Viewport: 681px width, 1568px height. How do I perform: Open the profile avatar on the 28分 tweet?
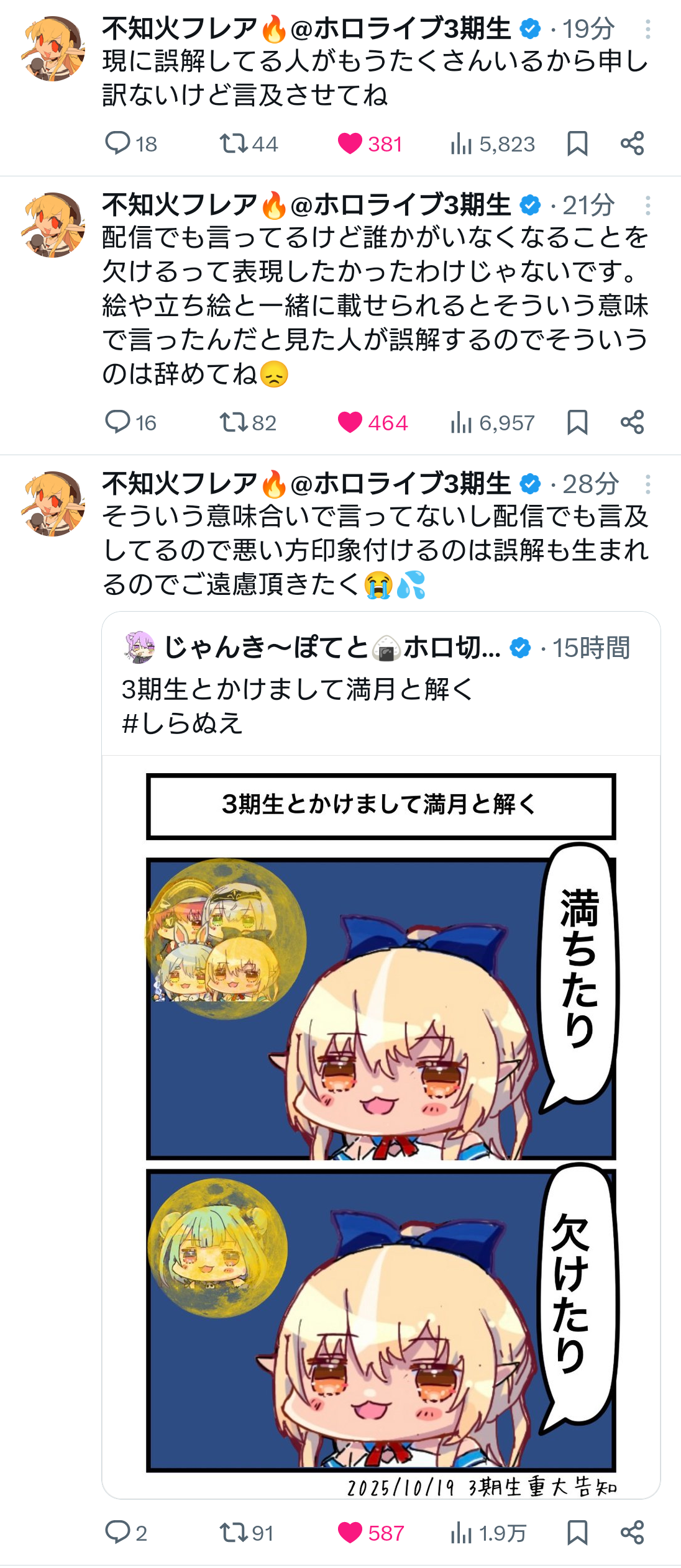click(53, 503)
